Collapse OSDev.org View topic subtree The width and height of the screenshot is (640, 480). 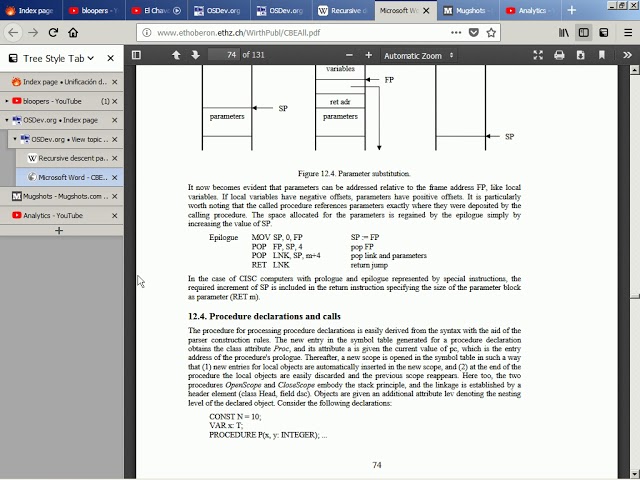(15, 139)
